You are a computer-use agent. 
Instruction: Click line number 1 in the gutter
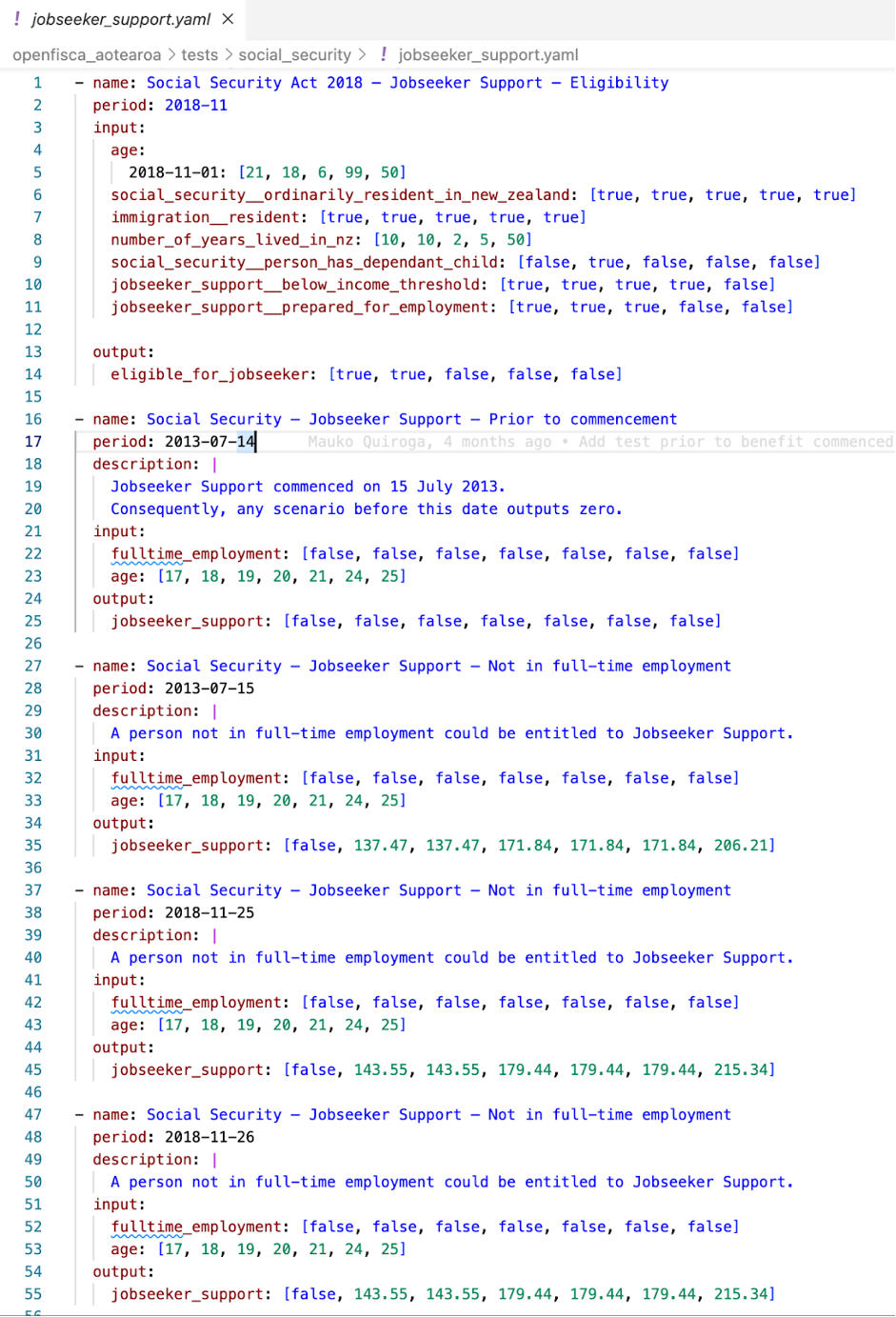click(35, 83)
